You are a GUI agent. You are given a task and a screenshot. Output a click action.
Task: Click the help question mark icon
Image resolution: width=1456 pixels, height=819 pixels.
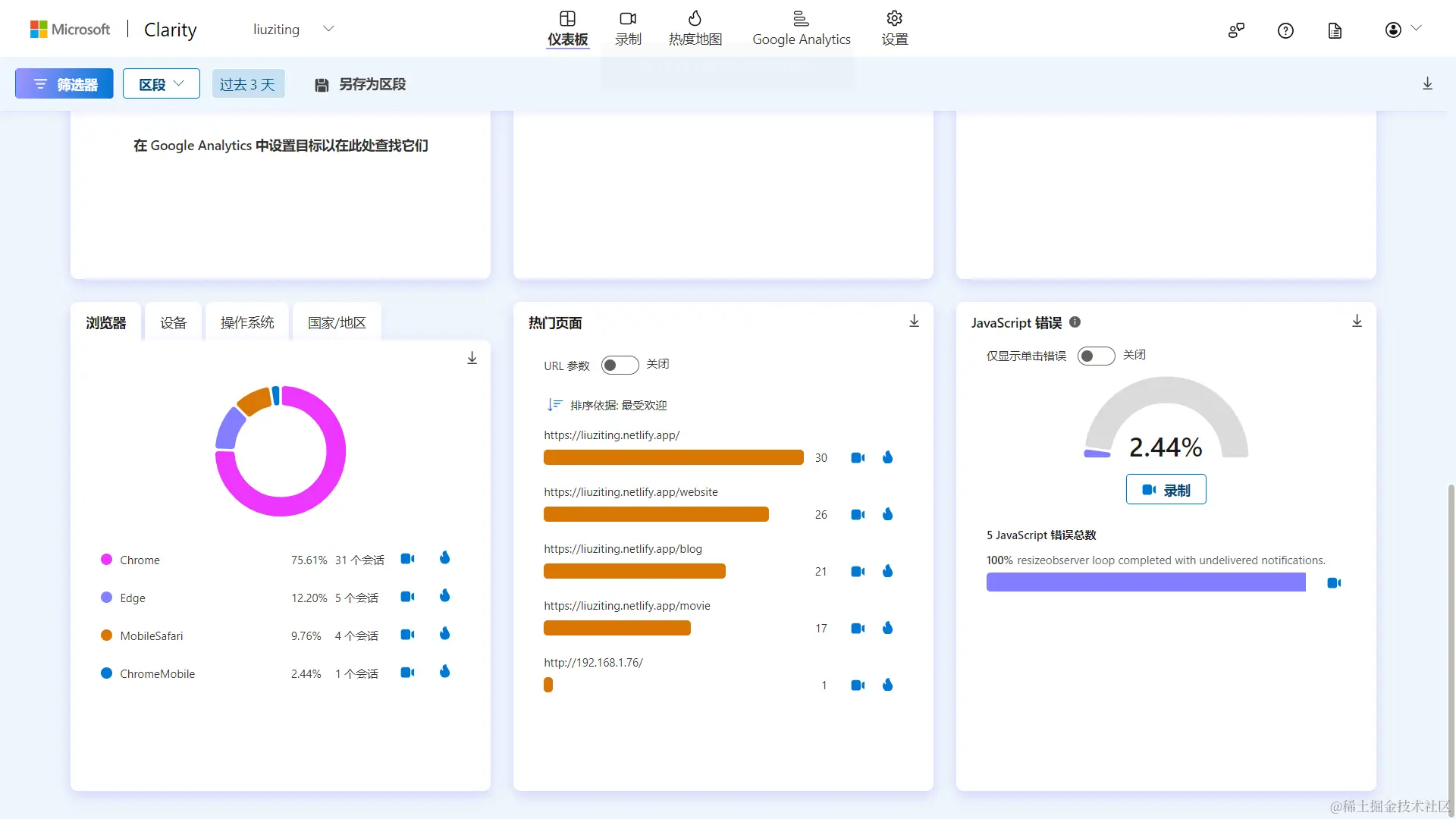point(1285,30)
